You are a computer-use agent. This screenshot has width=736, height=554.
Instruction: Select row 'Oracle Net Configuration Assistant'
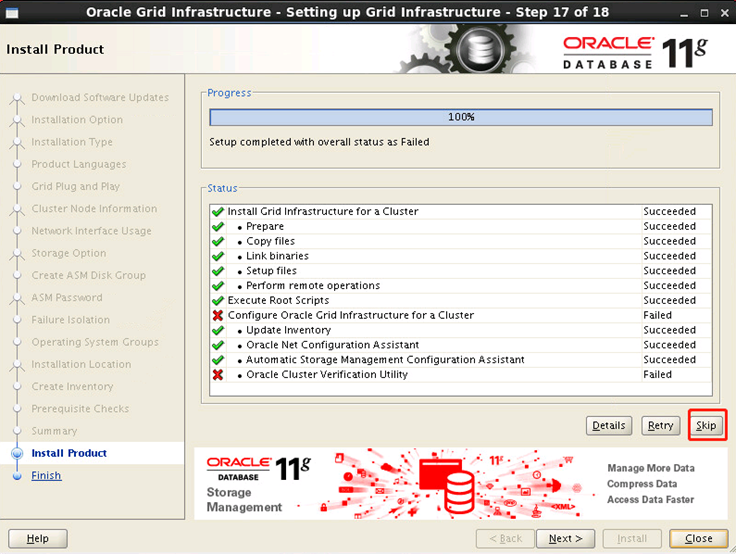pos(461,345)
